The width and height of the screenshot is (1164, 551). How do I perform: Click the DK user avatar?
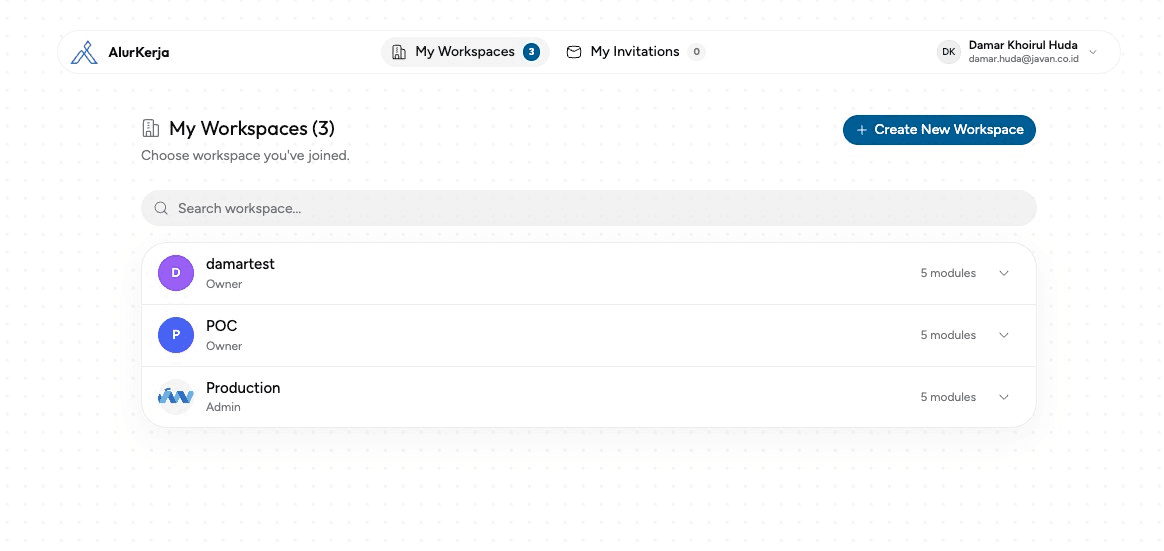[x=949, y=52]
